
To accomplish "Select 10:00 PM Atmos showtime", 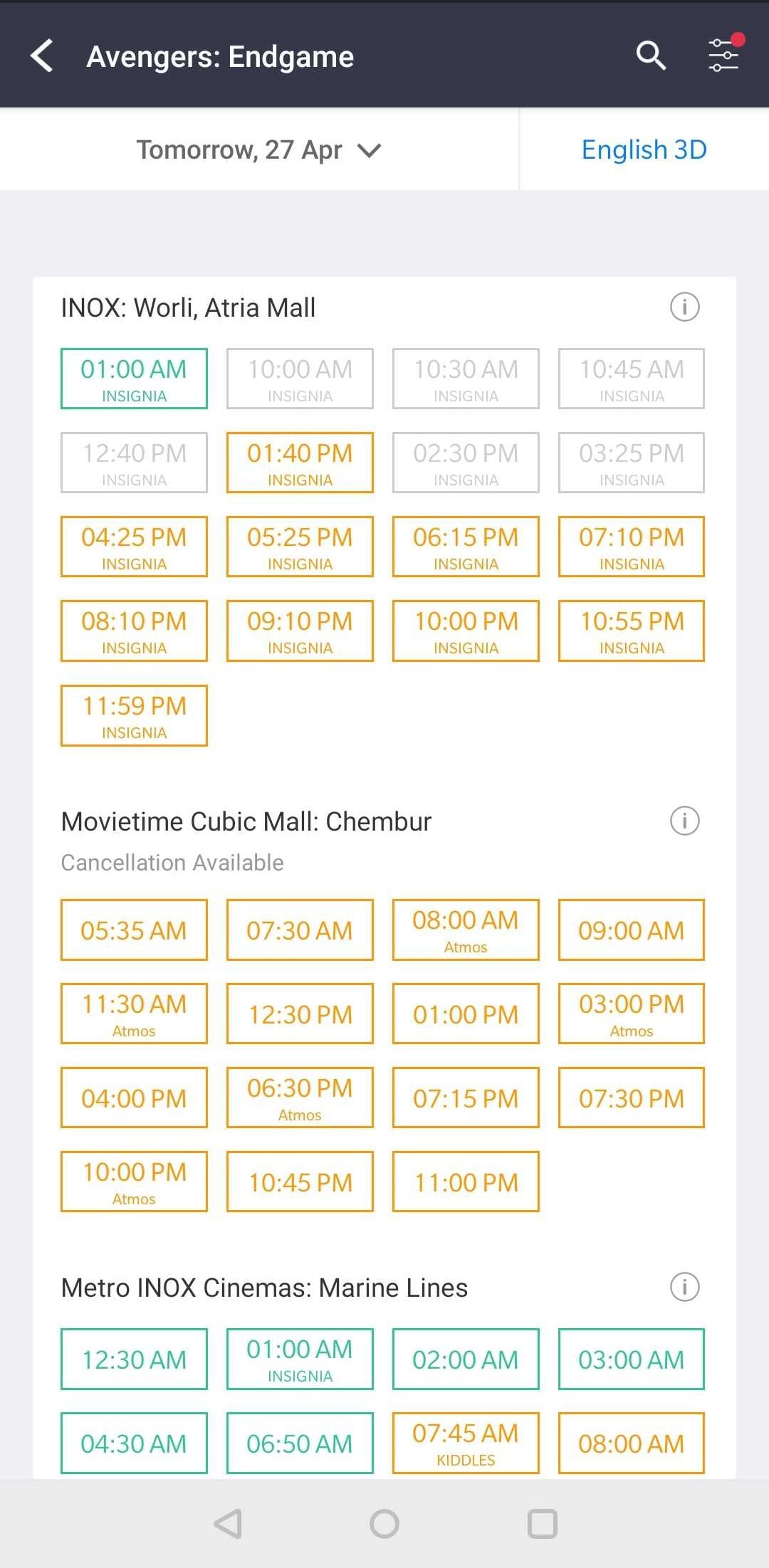I will point(134,1182).
